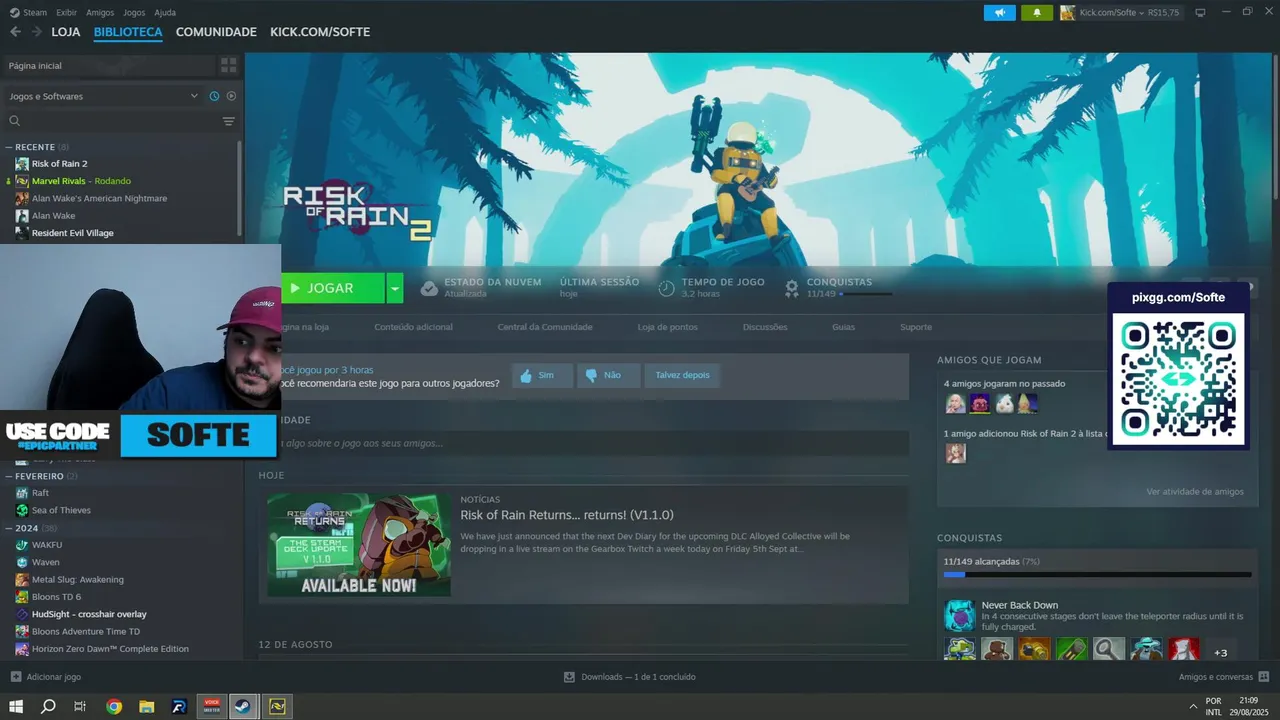Open Downloads status in bottom bar
The width and height of the screenshot is (1280, 720).
point(630,677)
